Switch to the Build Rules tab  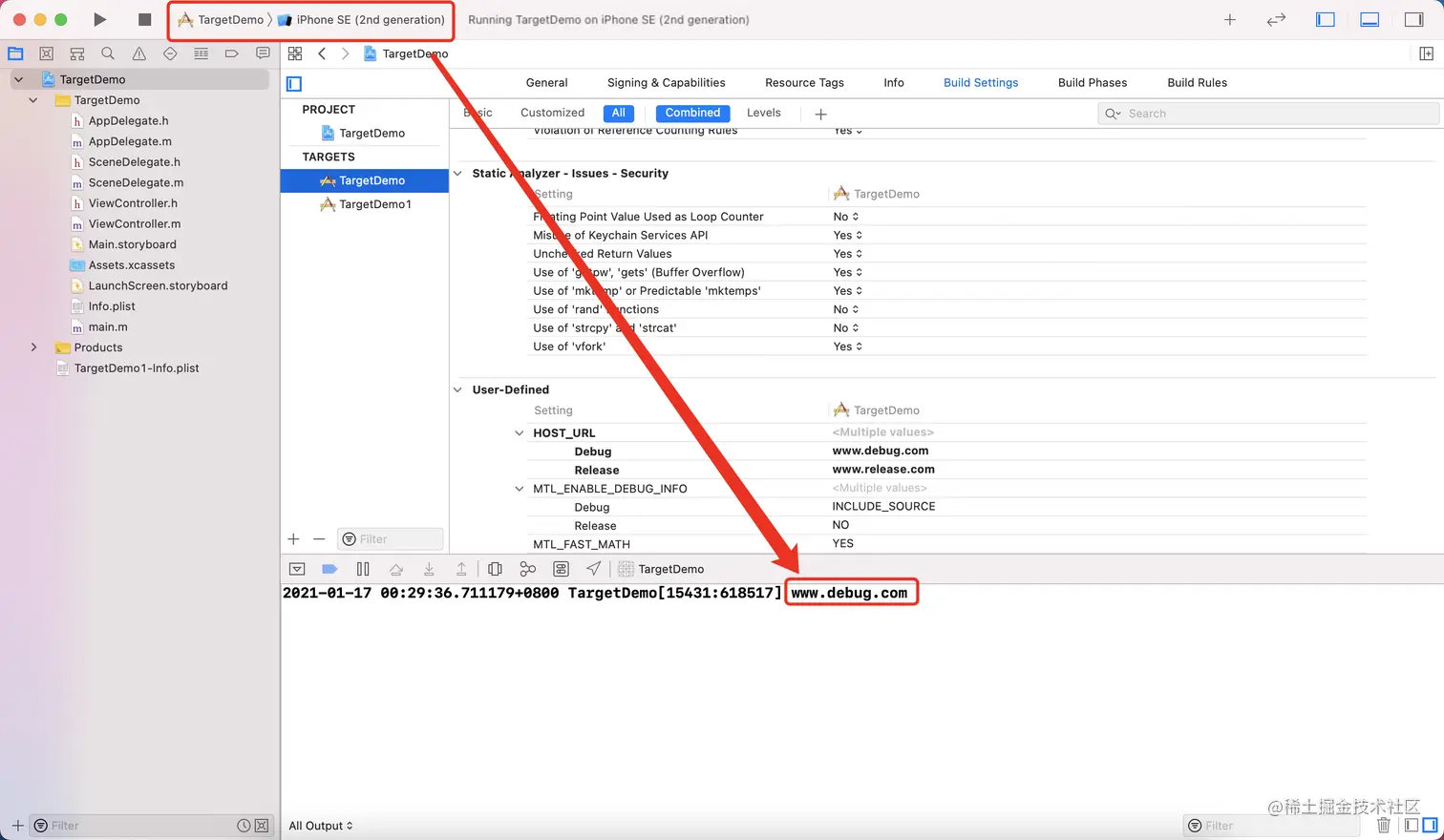tap(1197, 83)
